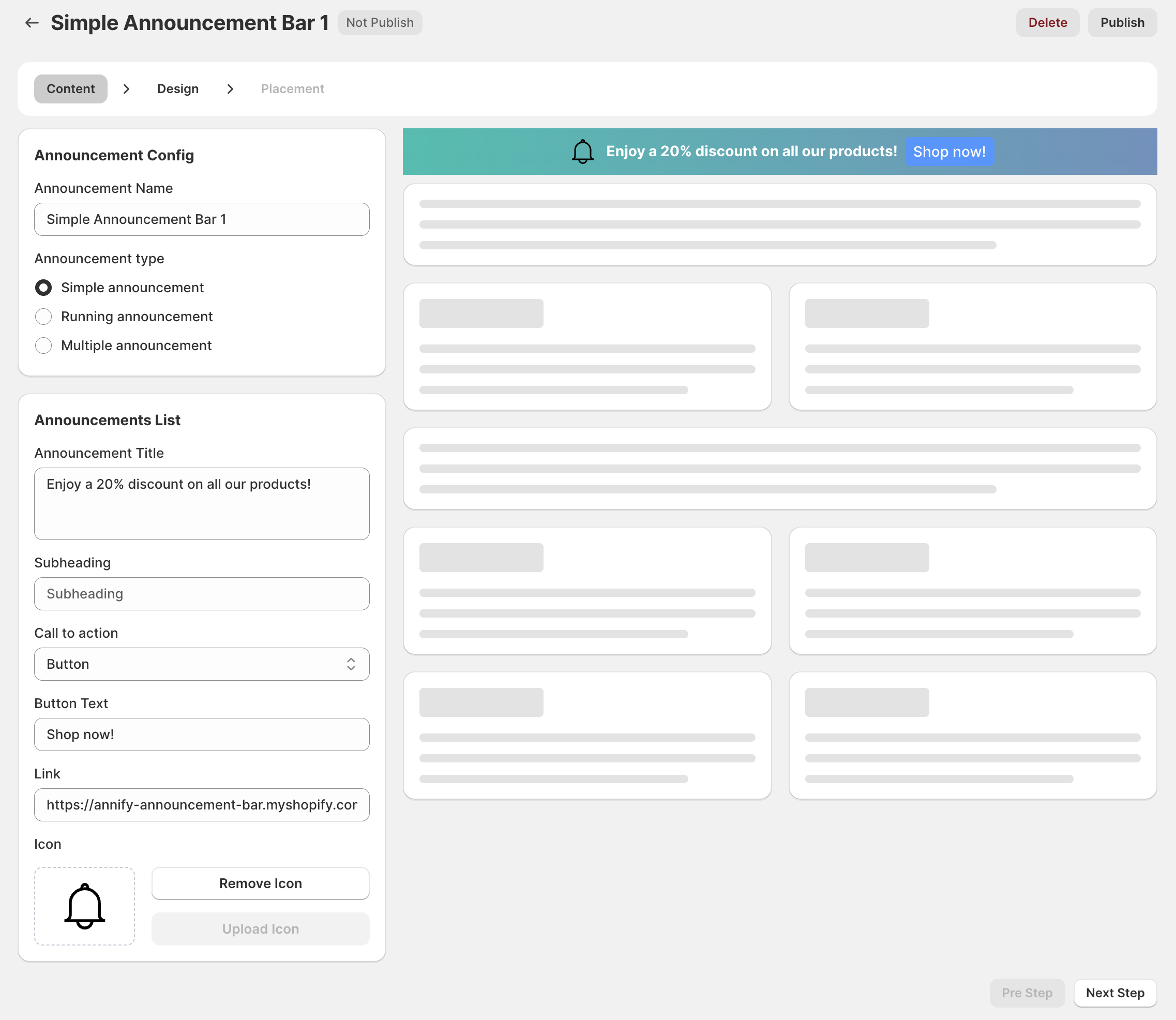Click the Remove Icon button
Image resolution: width=1176 pixels, height=1020 pixels.
pyautogui.click(x=260, y=883)
